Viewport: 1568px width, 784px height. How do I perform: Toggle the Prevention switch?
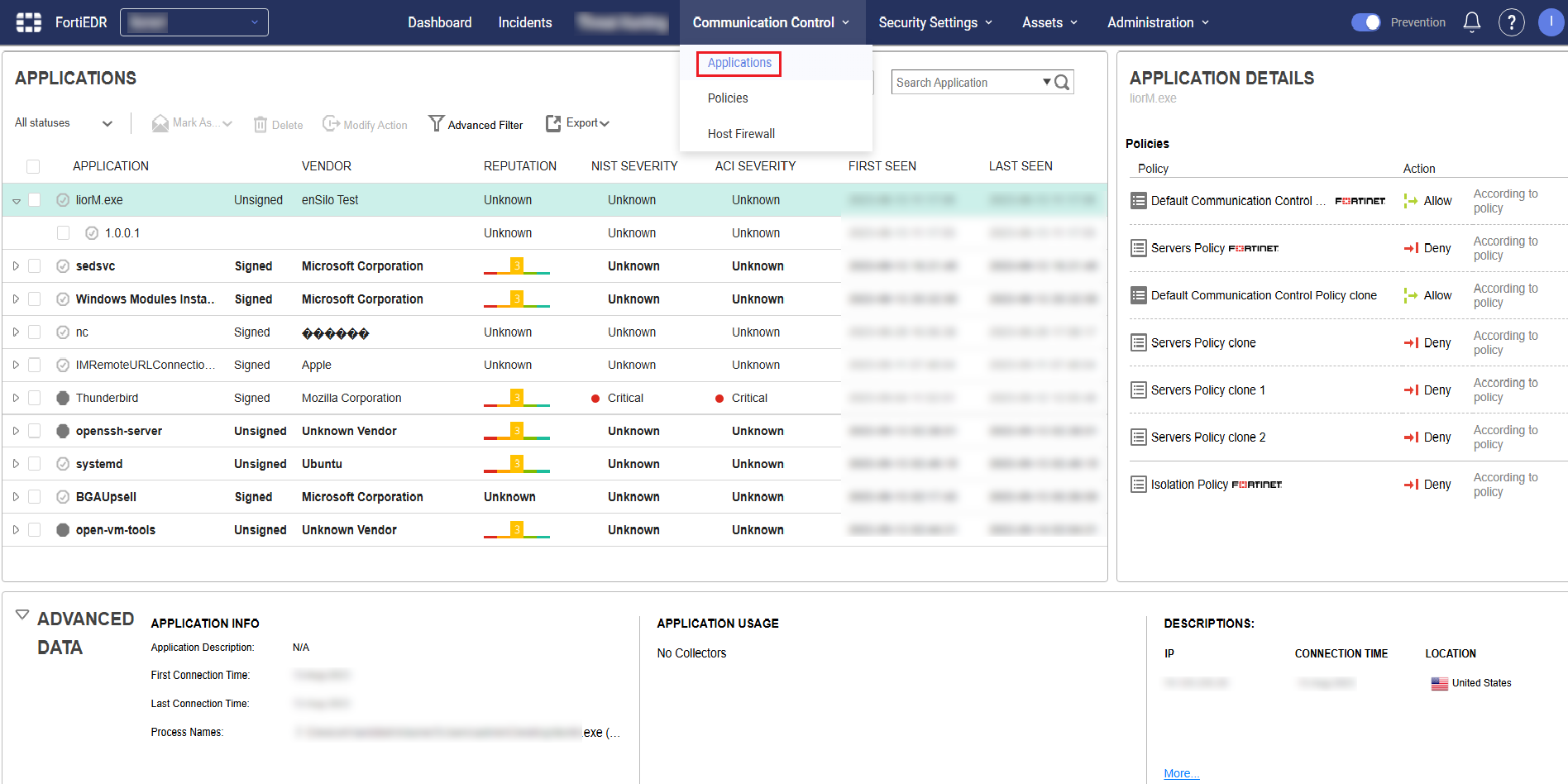[x=1365, y=22]
